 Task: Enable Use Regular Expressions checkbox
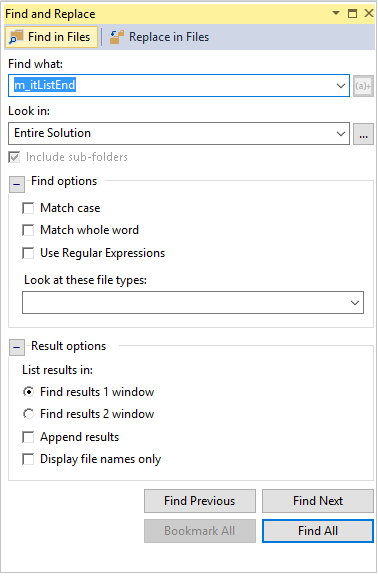click(28, 253)
